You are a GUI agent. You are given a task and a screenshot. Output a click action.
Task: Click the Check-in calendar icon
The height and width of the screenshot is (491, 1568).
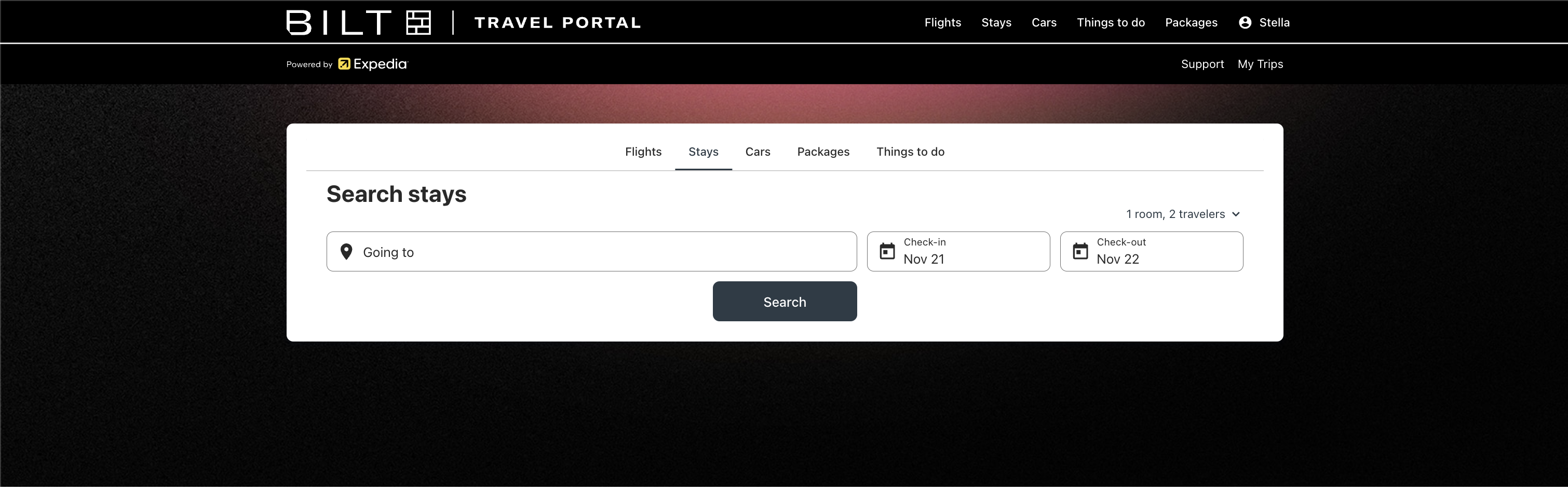click(x=887, y=251)
